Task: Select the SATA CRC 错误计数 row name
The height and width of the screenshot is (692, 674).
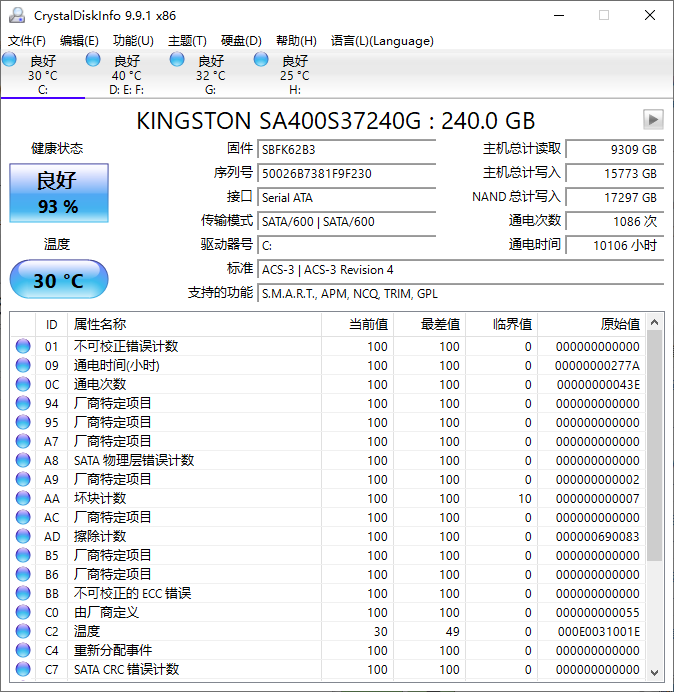Action: coord(127,669)
